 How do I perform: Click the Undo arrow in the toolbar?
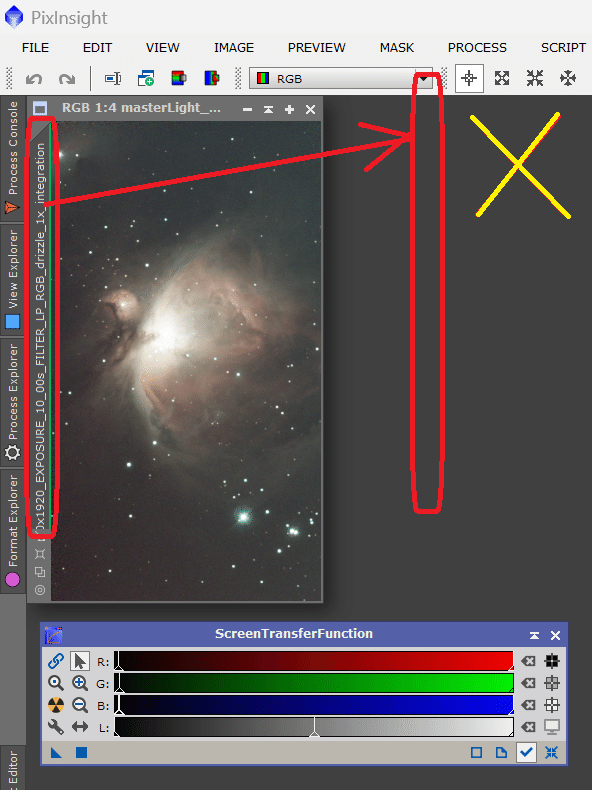pos(34,79)
